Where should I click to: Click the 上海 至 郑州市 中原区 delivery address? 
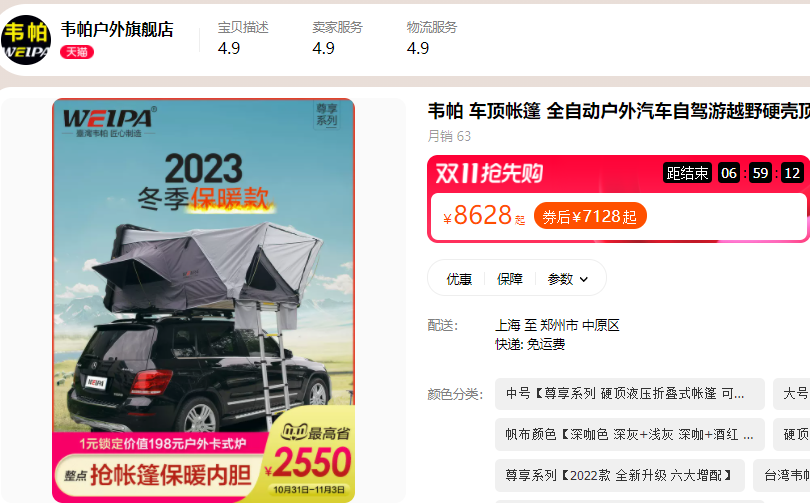click(557, 325)
